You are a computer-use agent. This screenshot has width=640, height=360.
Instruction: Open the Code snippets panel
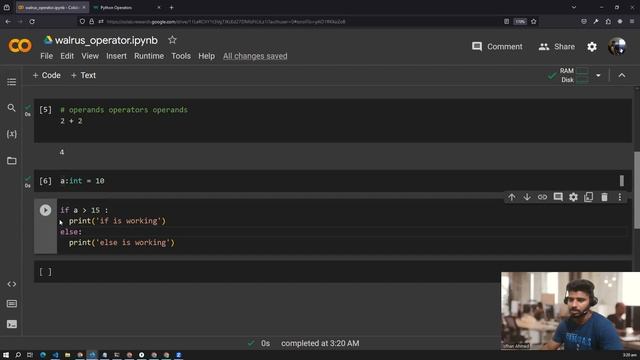coord(11,284)
